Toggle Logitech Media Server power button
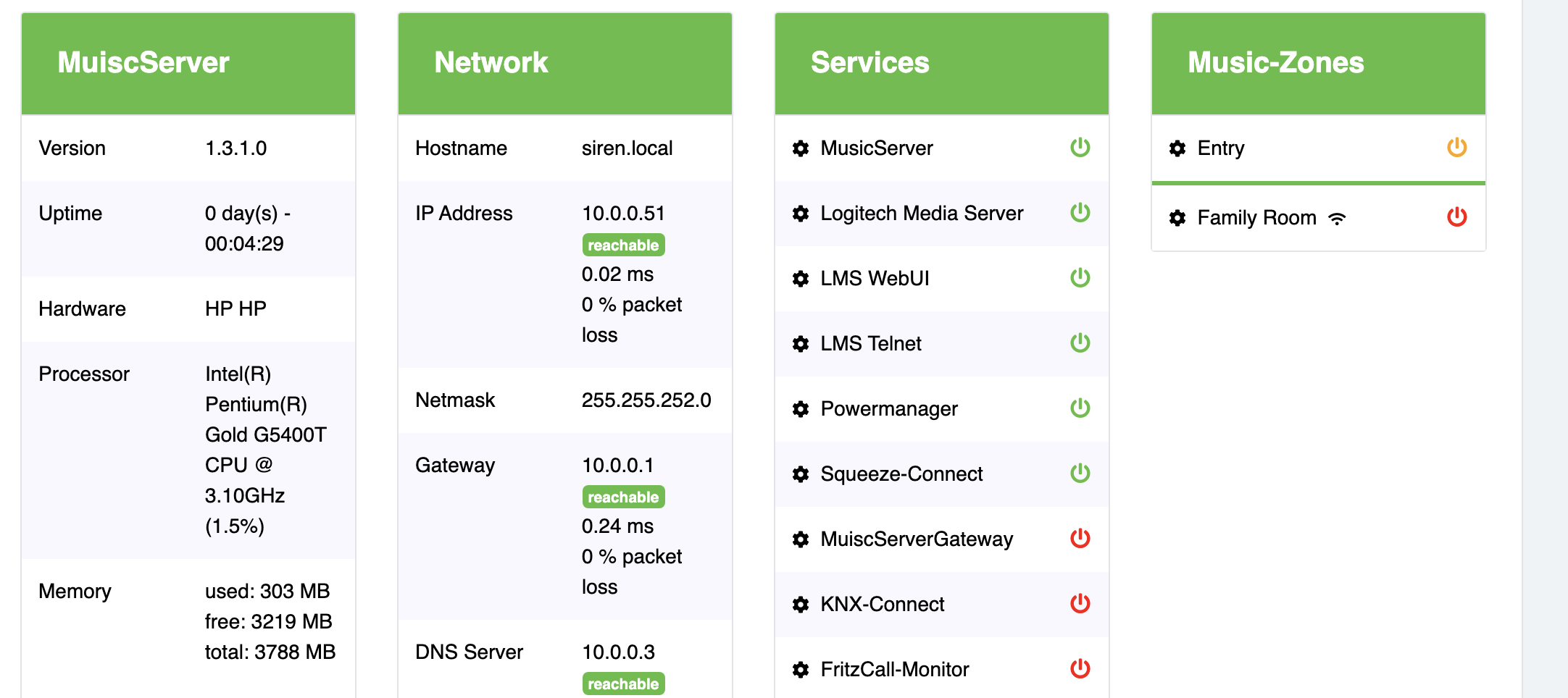The width and height of the screenshot is (1568, 698). click(1080, 213)
